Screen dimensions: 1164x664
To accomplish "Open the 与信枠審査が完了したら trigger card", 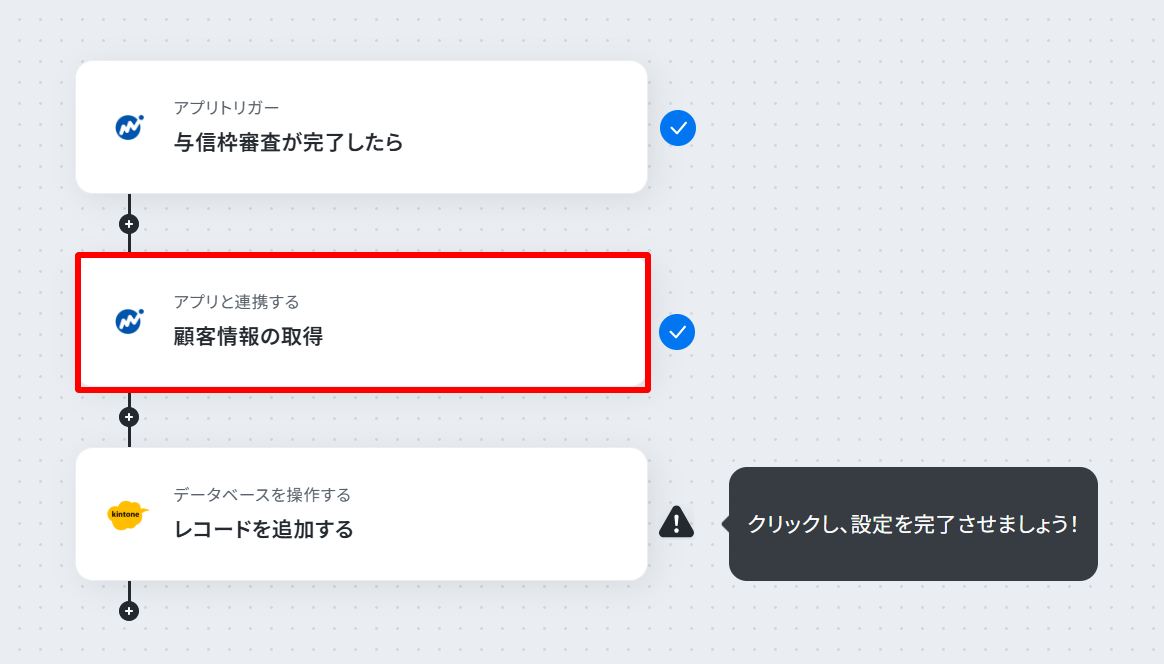I will 362,127.
